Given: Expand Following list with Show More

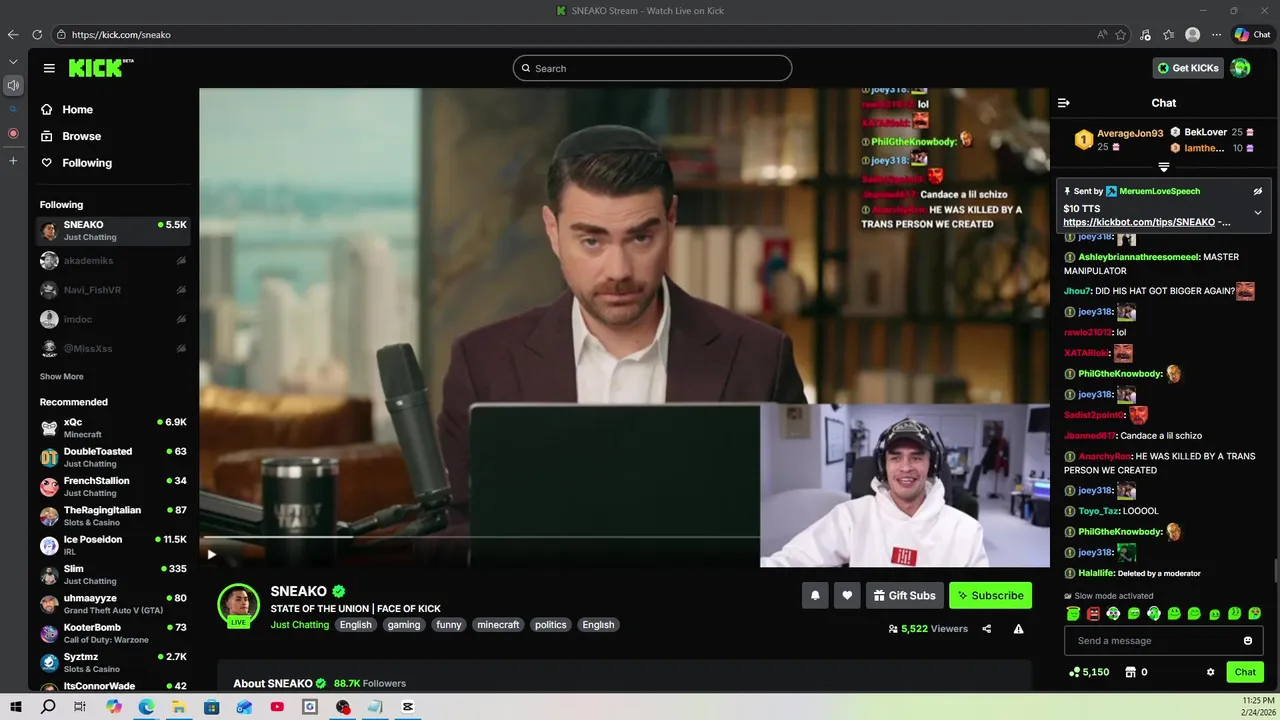Looking at the screenshot, I should [x=62, y=377].
